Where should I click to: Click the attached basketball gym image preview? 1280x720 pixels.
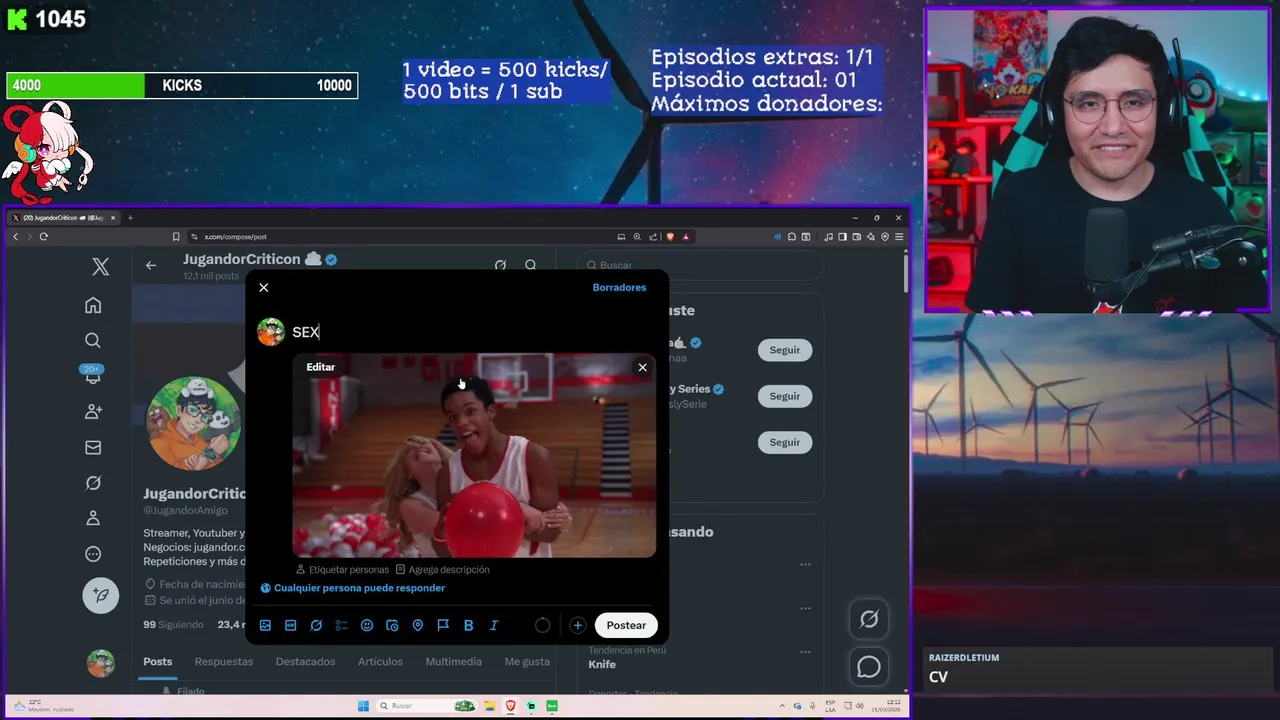(x=474, y=455)
